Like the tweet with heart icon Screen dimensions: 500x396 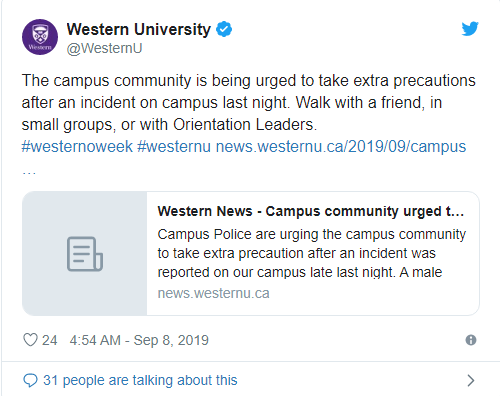pyautogui.click(x=30, y=340)
